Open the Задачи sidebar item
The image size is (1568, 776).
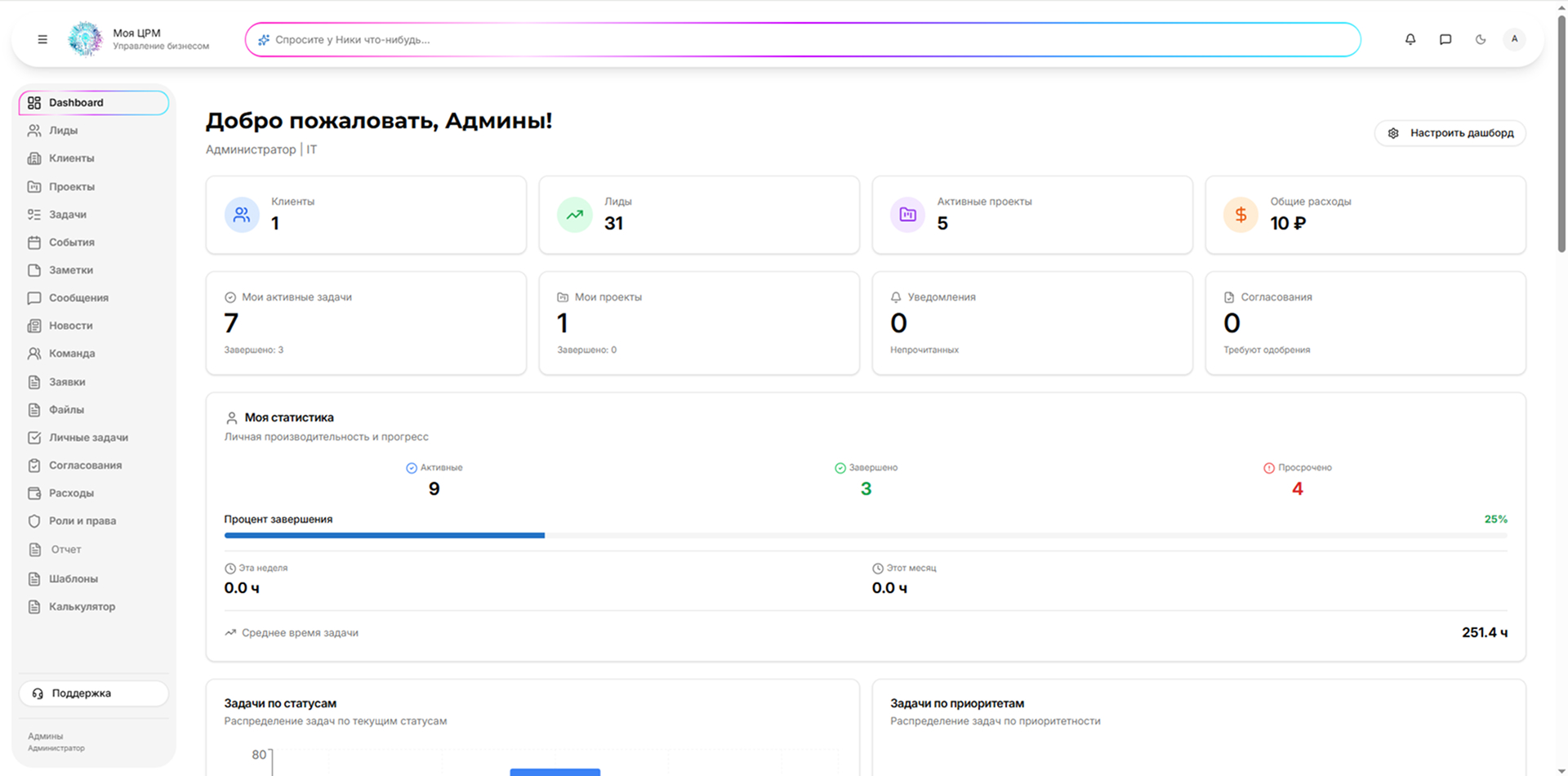[67, 215]
